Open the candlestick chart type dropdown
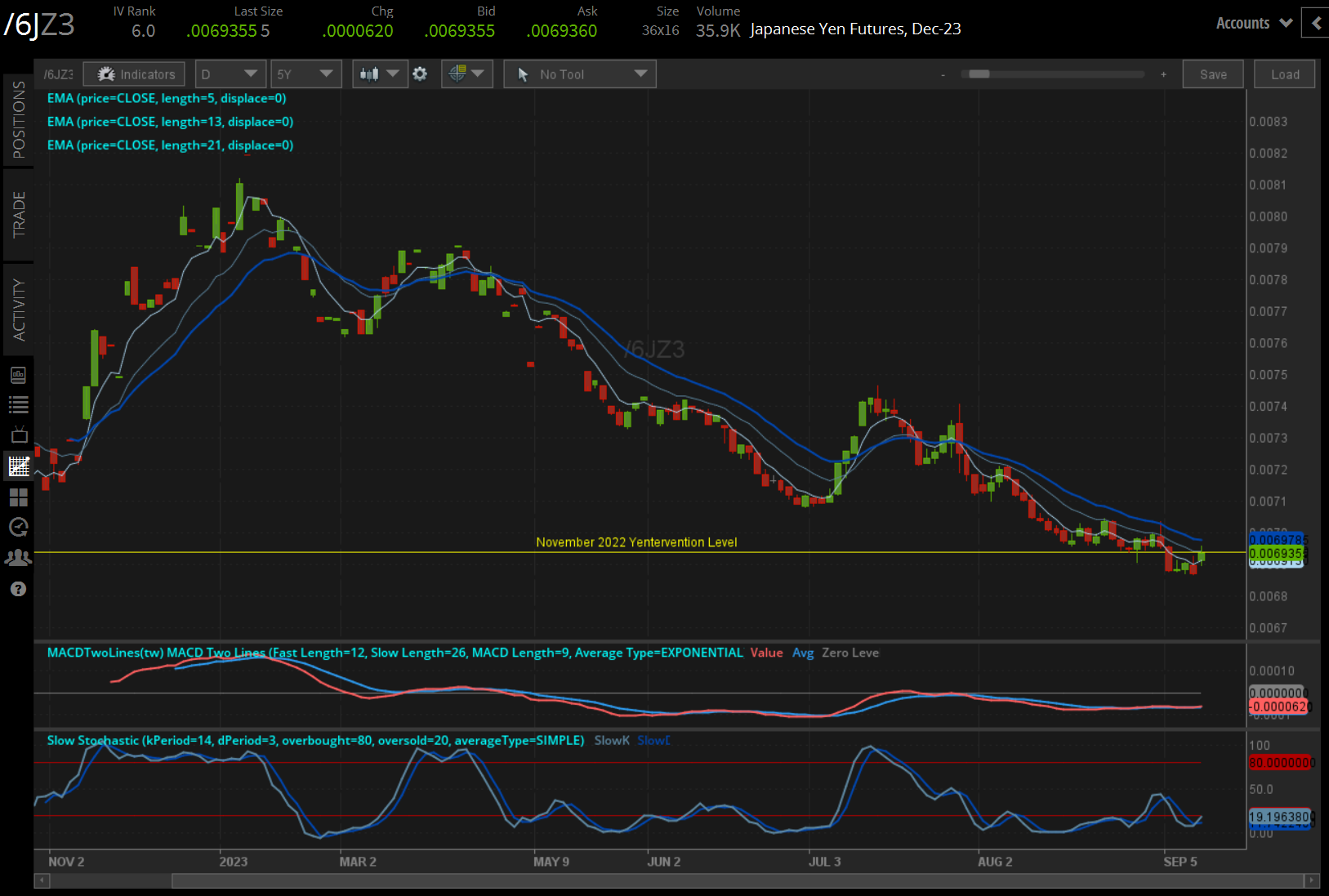Screen dimensions: 1329x896 click(x=379, y=74)
